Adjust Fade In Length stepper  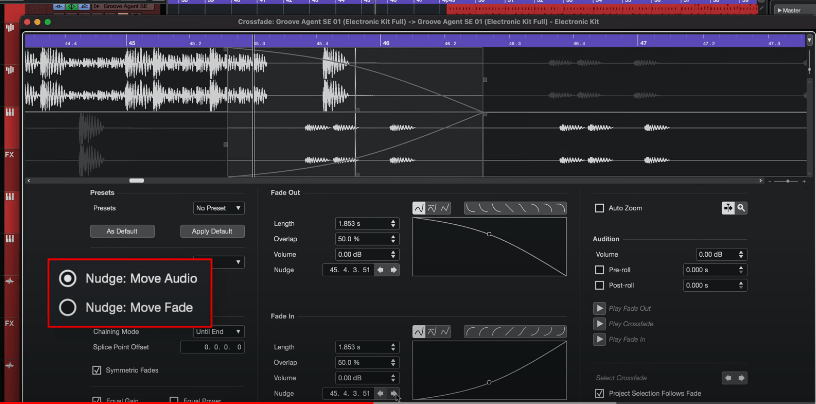(393, 347)
